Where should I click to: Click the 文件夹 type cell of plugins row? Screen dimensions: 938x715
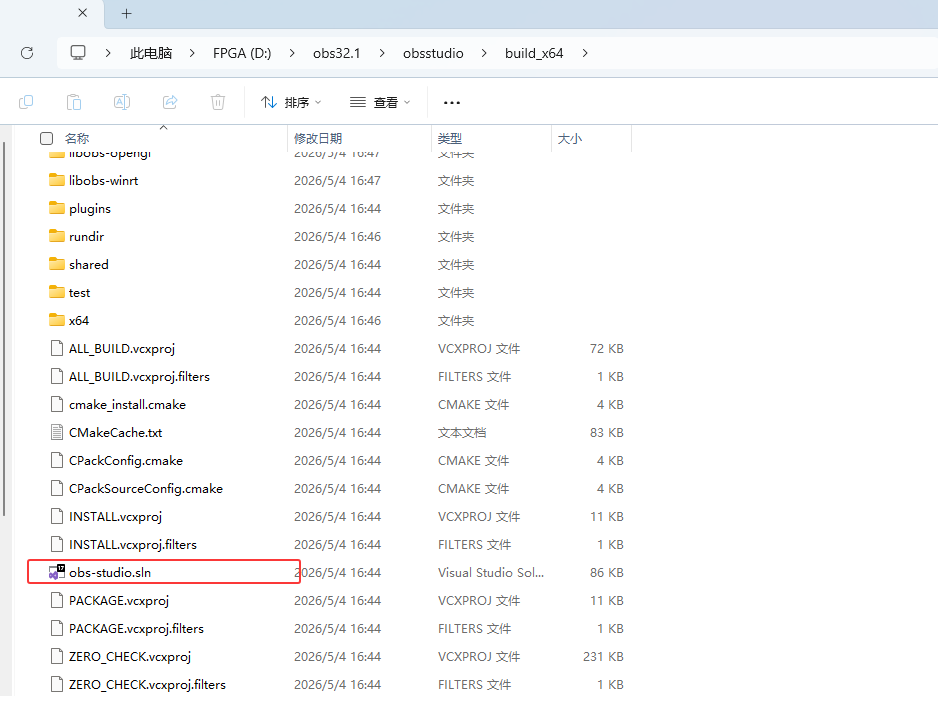[x=456, y=208]
